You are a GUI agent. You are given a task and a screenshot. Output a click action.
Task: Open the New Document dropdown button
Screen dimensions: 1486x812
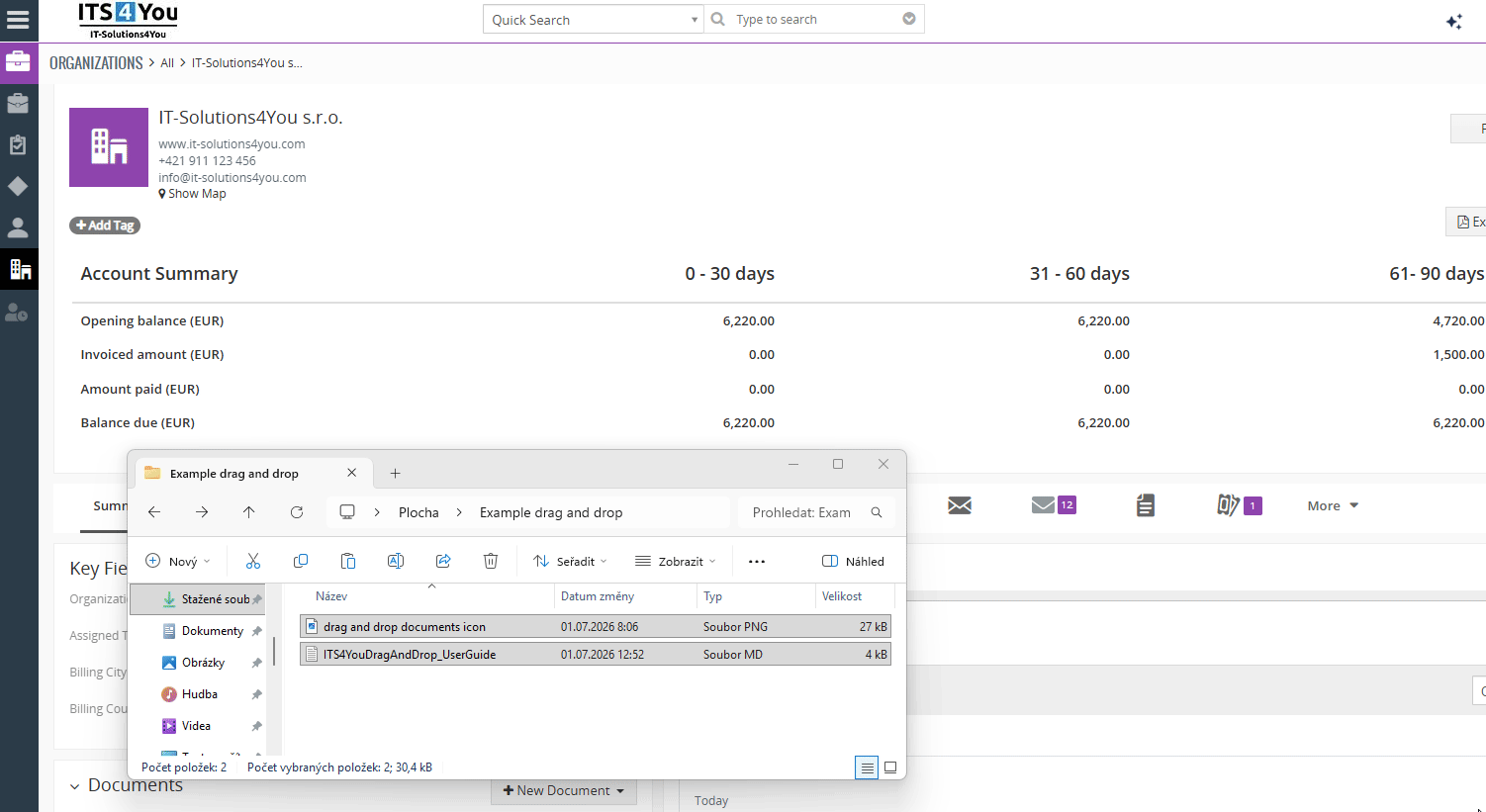click(564, 790)
